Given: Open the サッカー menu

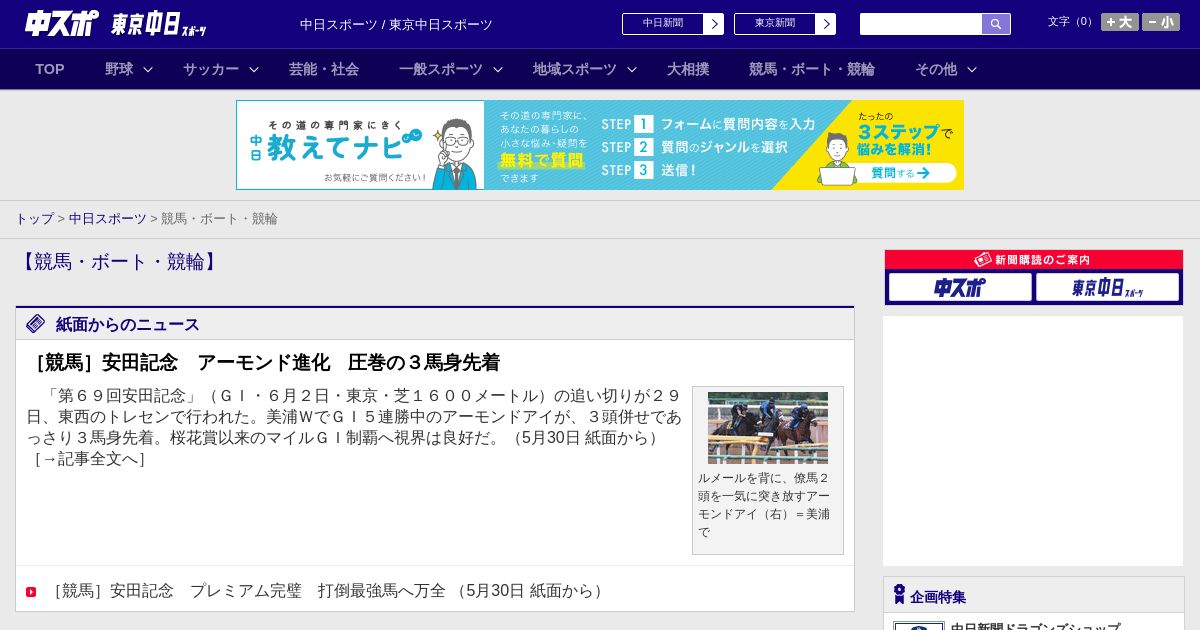Looking at the screenshot, I should pos(211,69).
